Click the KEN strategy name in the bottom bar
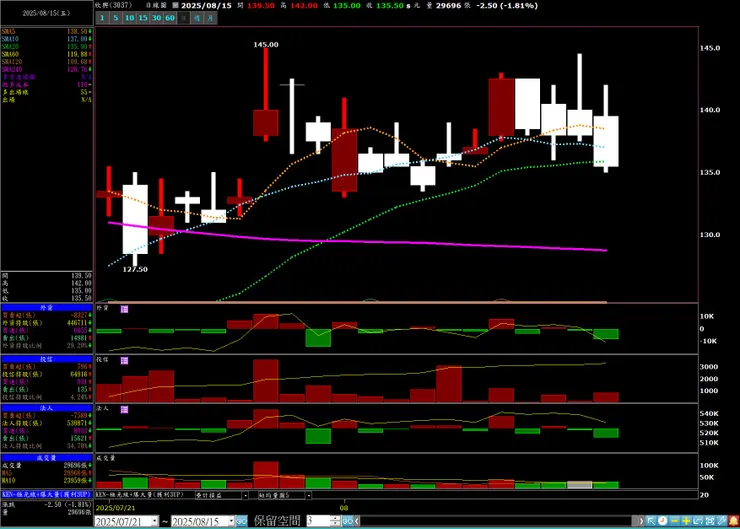This screenshot has width=740, height=529. coord(141,495)
